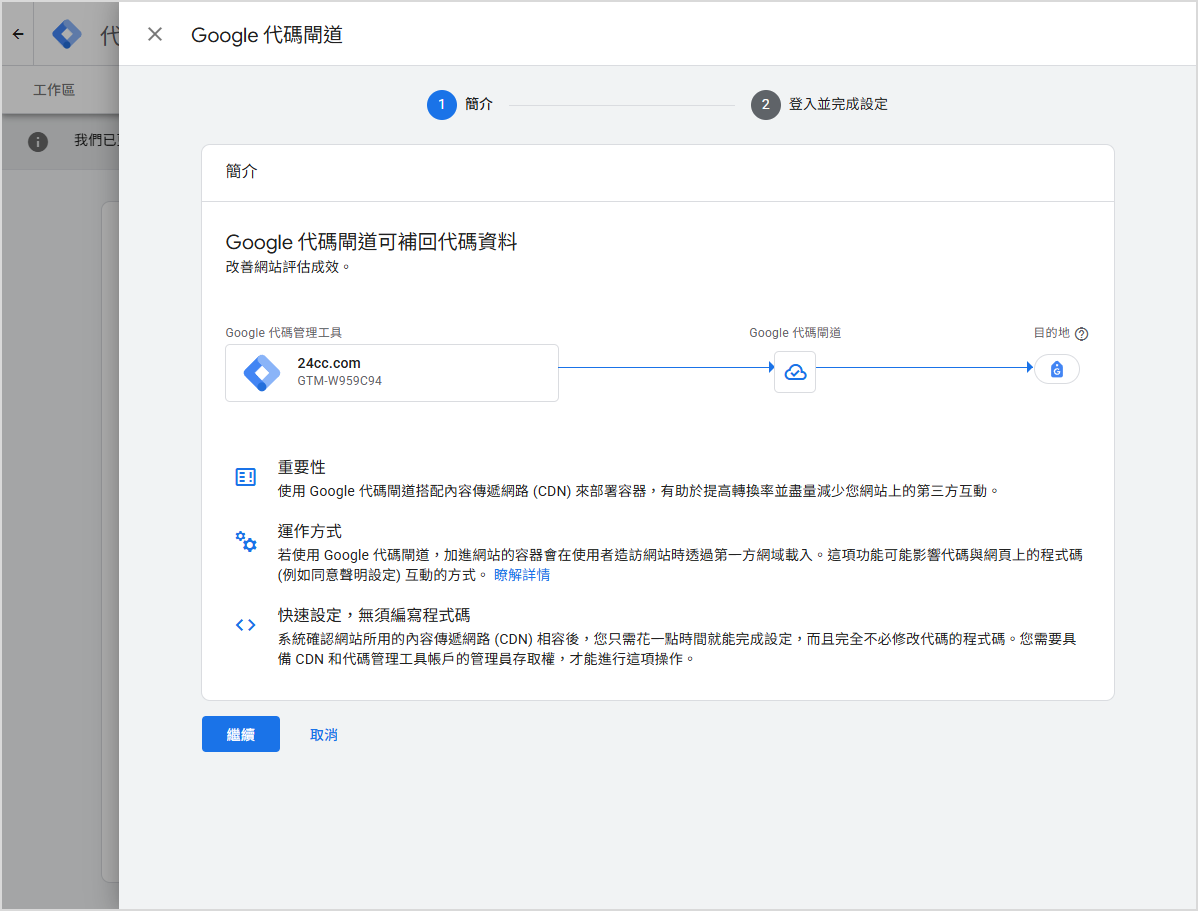The width and height of the screenshot is (1198, 911).
Task: Open the 瞭解詳情 link
Action: click(522, 575)
